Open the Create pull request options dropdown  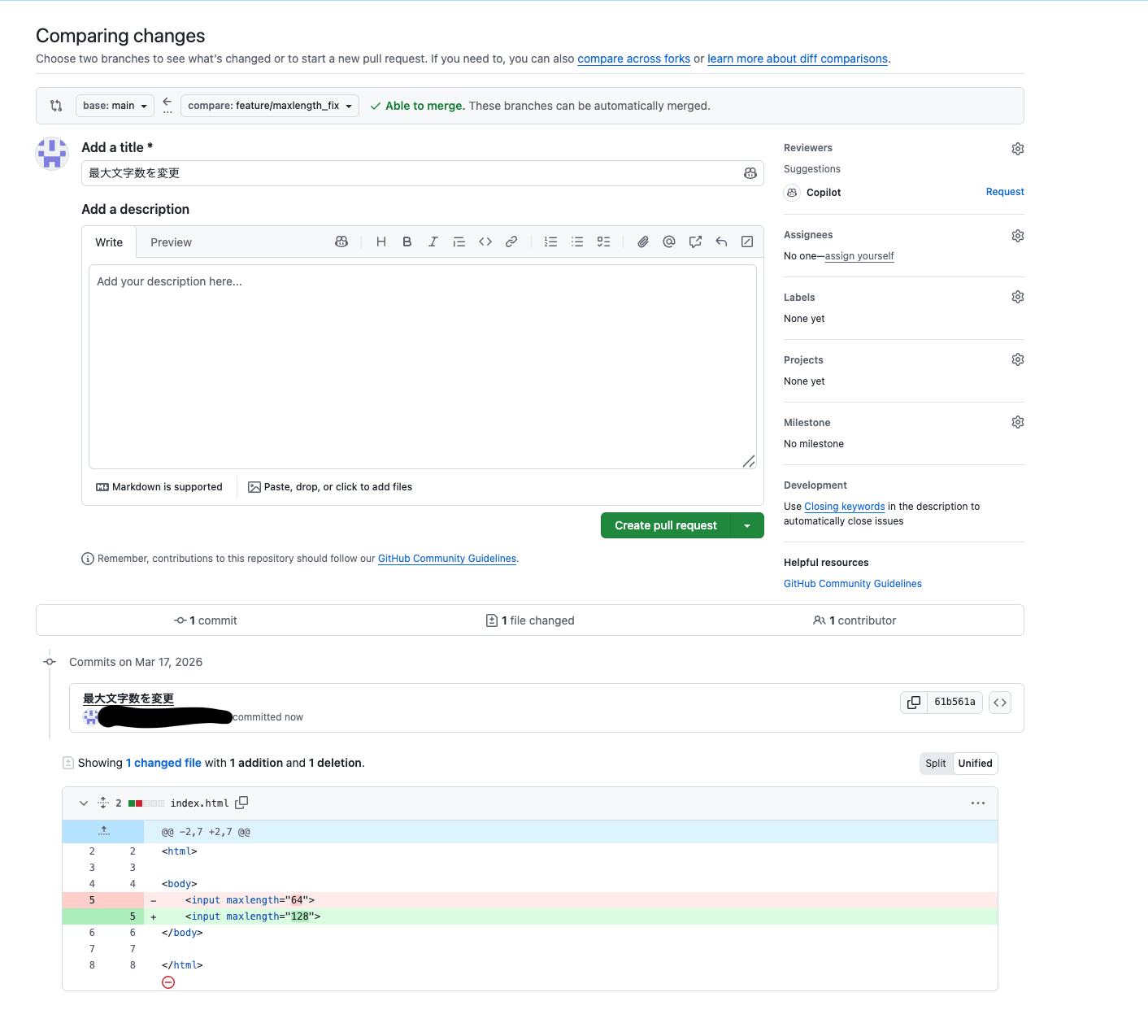point(747,525)
